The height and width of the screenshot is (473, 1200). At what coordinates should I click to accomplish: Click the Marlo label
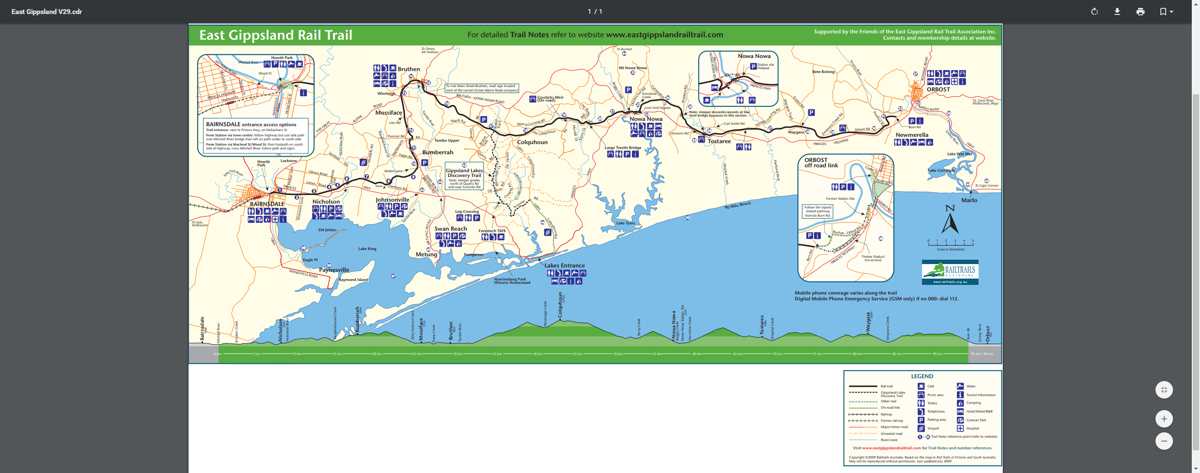coord(969,200)
